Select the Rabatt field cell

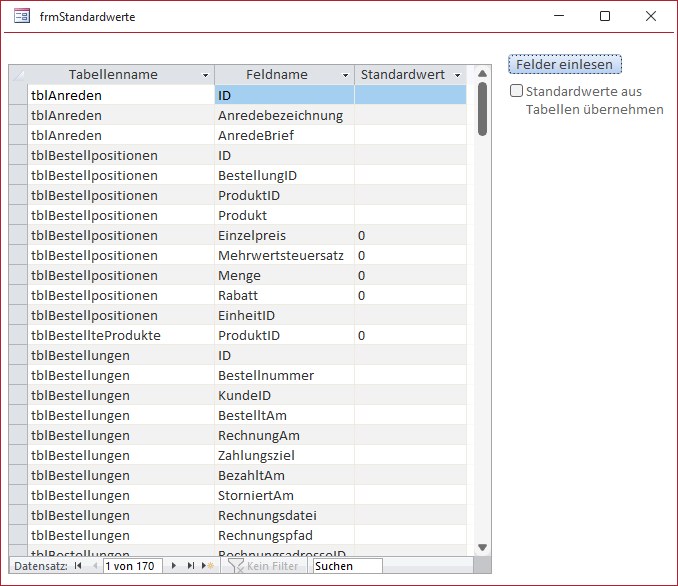[x=284, y=295]
